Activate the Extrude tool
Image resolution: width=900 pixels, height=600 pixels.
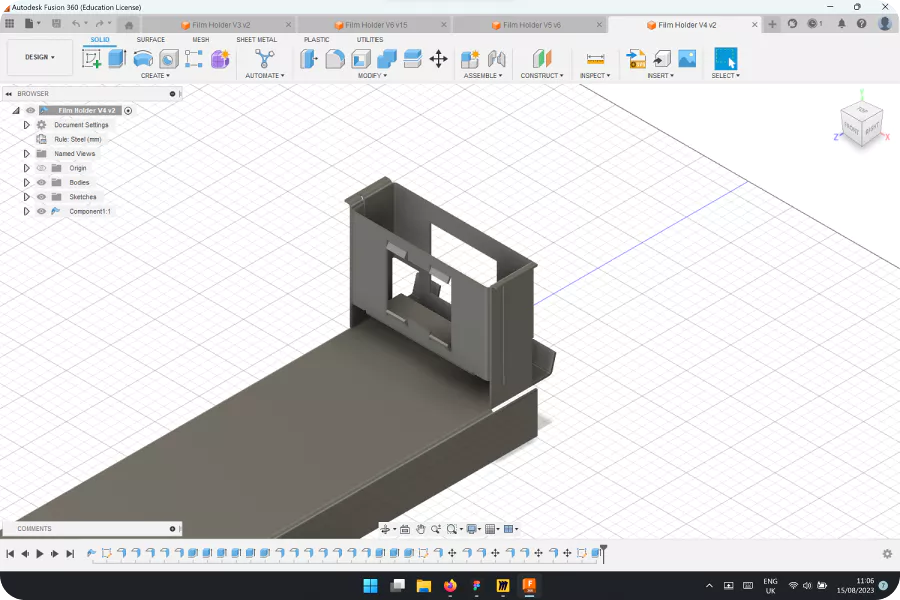point(117,59)
